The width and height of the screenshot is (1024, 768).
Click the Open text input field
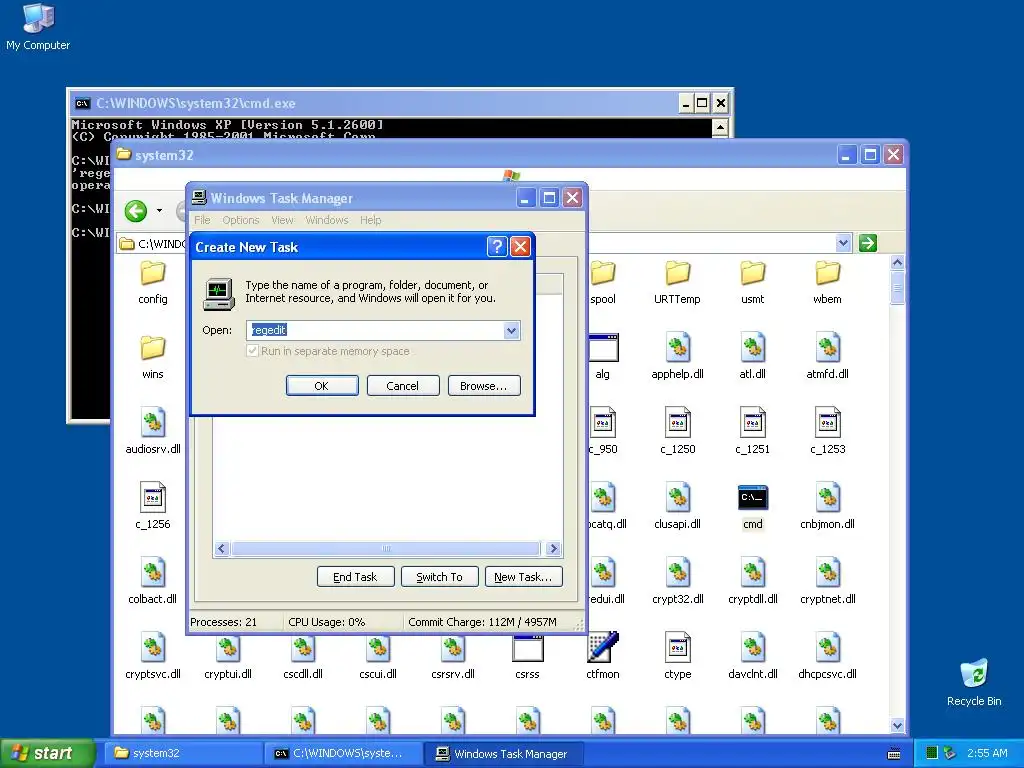tap(375, 330)
